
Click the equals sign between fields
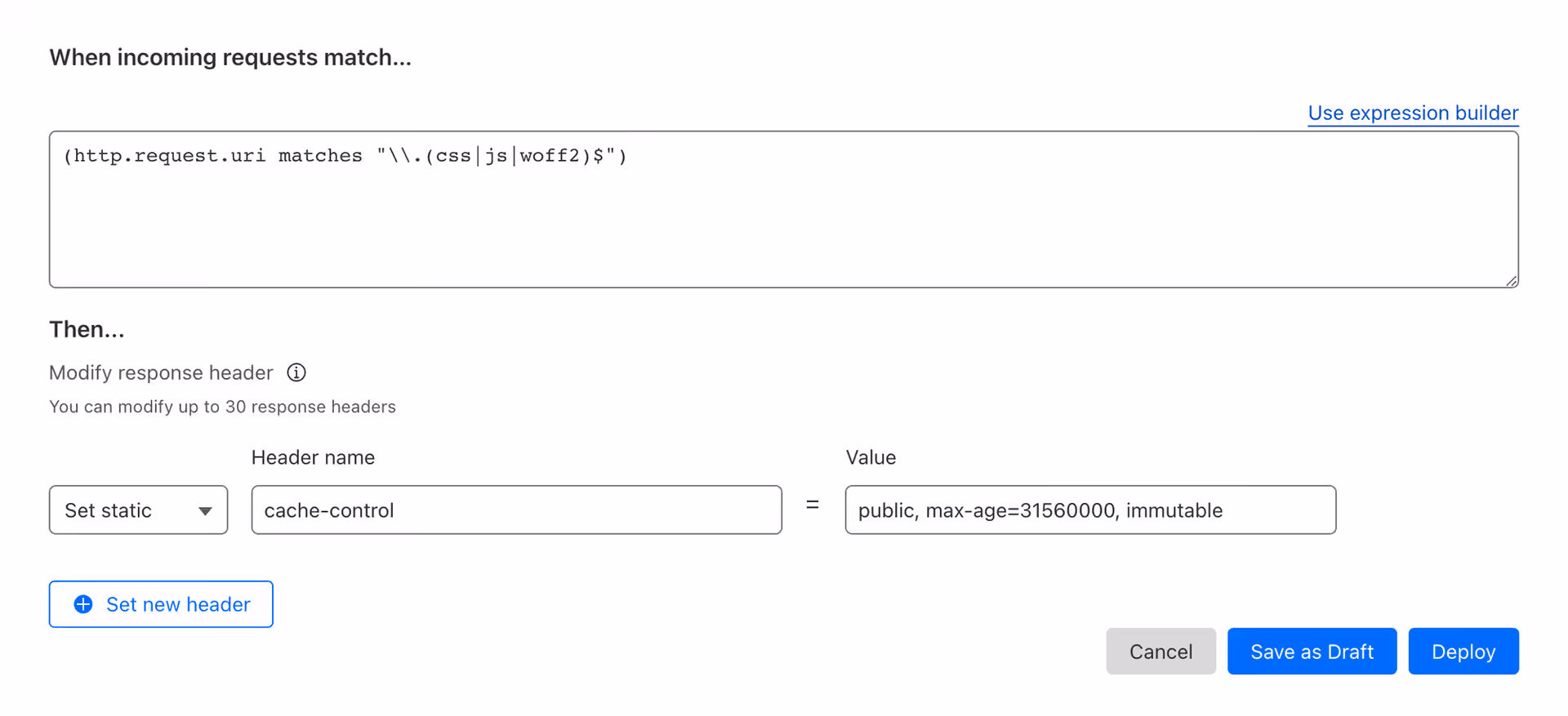tap(813, 505)
